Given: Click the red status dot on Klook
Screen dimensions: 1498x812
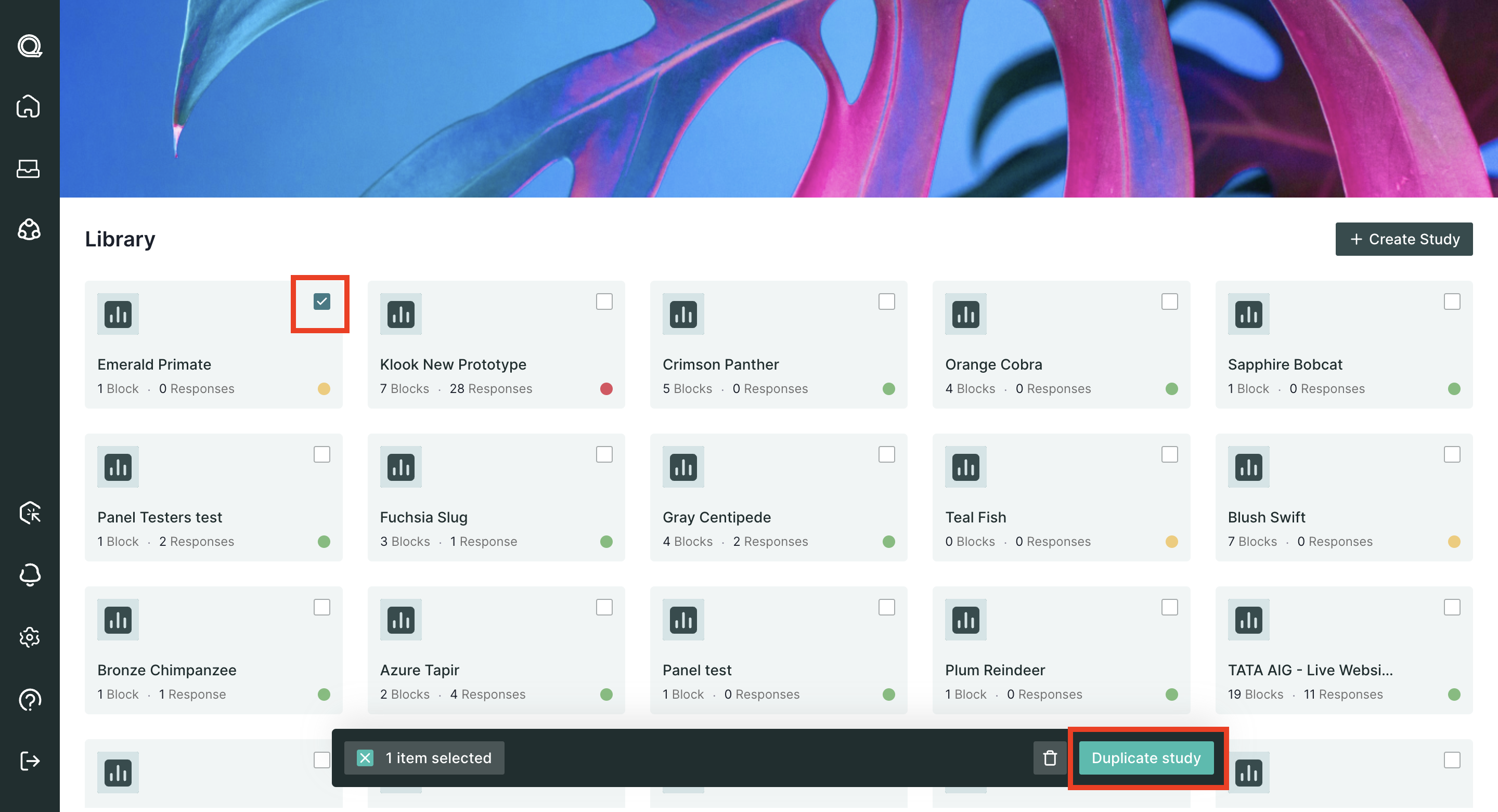Looking at the screenshot, I should [606, 389].
